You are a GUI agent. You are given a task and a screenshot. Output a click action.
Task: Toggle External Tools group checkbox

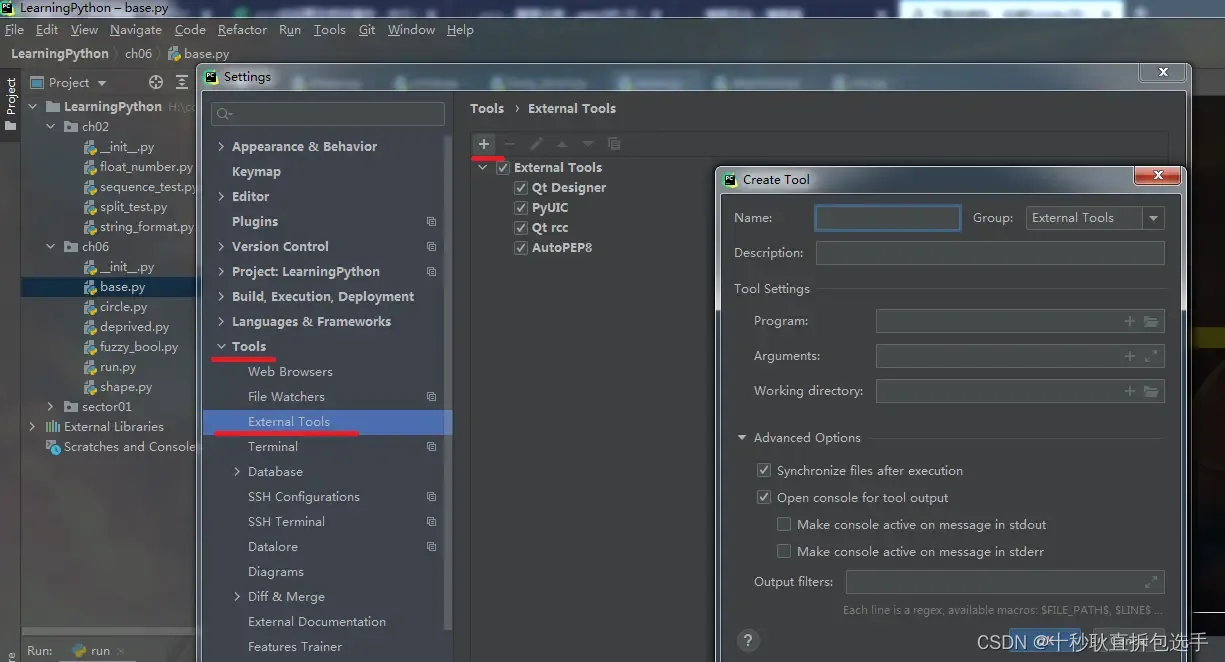[x=503, y=168]
